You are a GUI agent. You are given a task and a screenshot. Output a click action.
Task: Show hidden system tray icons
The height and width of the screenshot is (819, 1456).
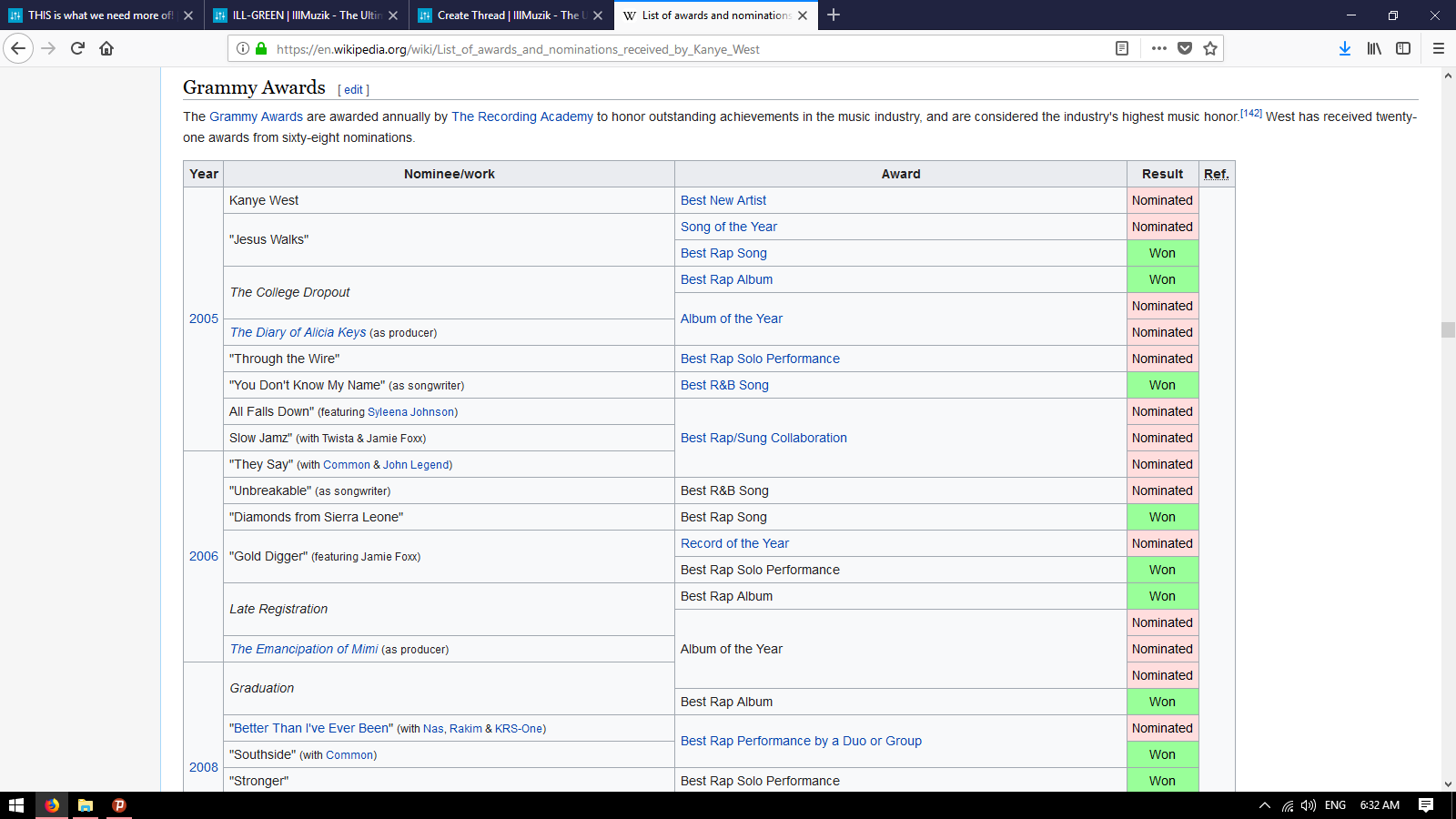coord(1264,805)
